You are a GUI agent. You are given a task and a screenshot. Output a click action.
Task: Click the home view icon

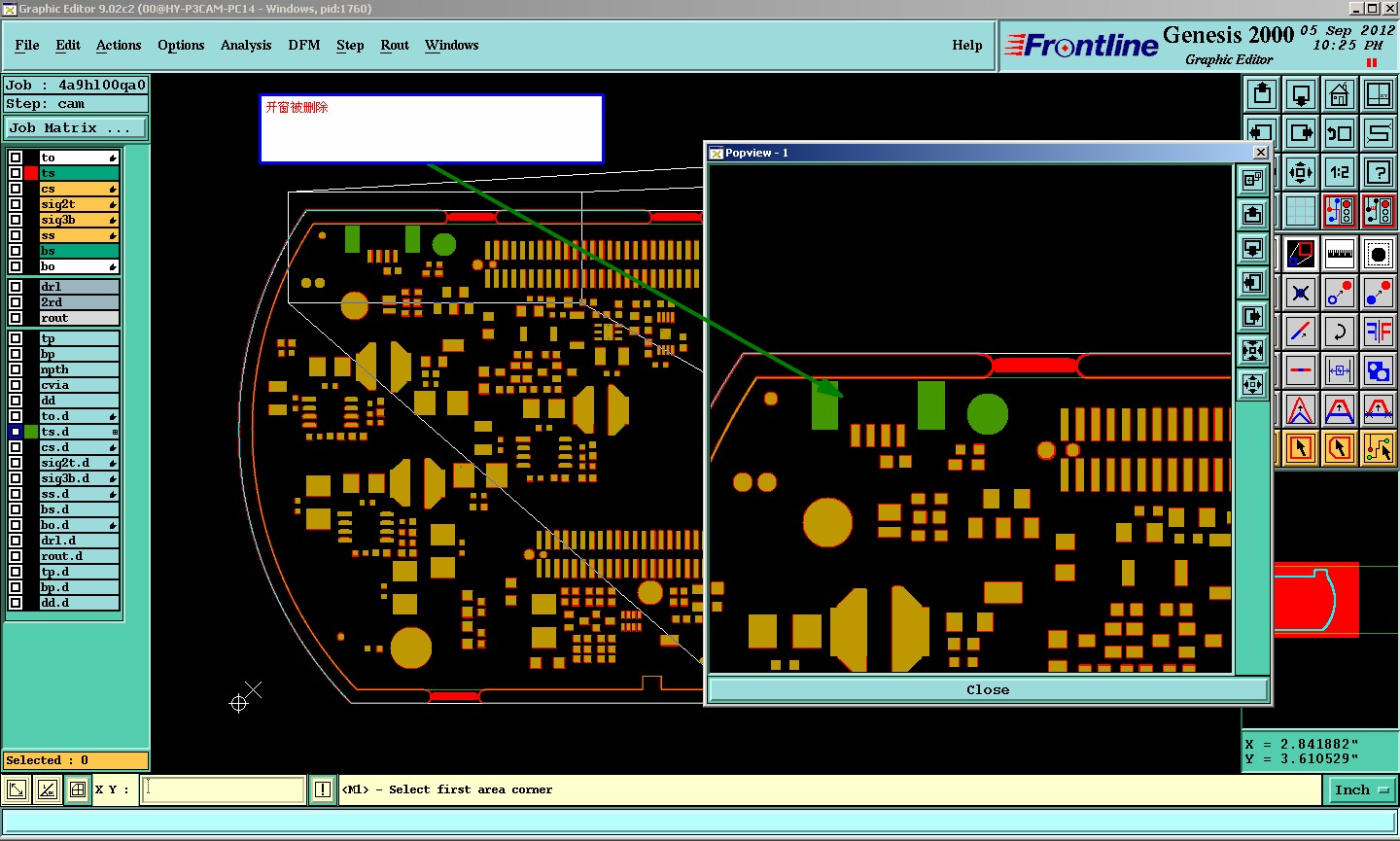(x=1340, y=94)
